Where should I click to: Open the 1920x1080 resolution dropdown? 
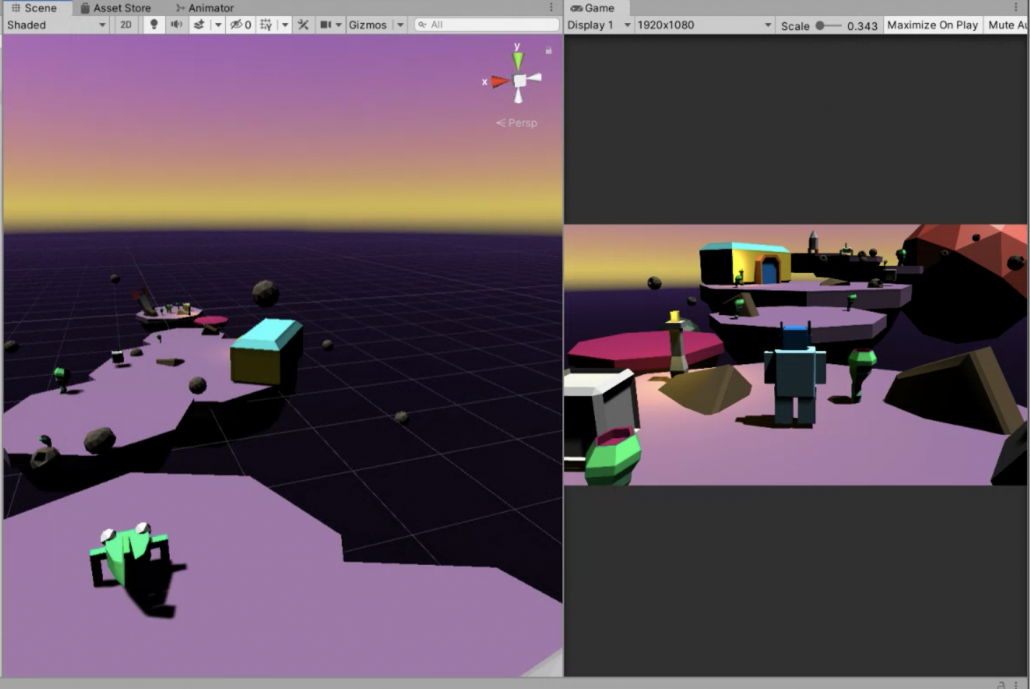pos(704,25)
